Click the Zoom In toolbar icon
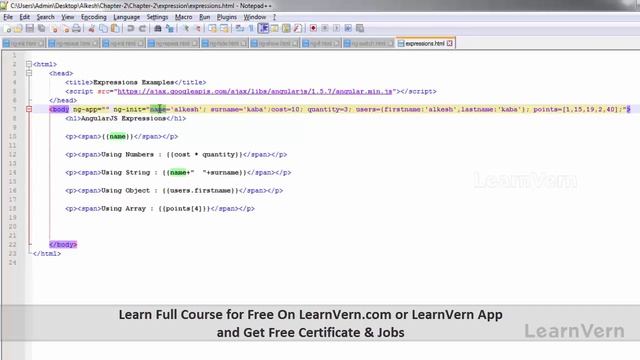Image resolution: width=640 pixels, height=360 pixels. [x=186, y=28]
